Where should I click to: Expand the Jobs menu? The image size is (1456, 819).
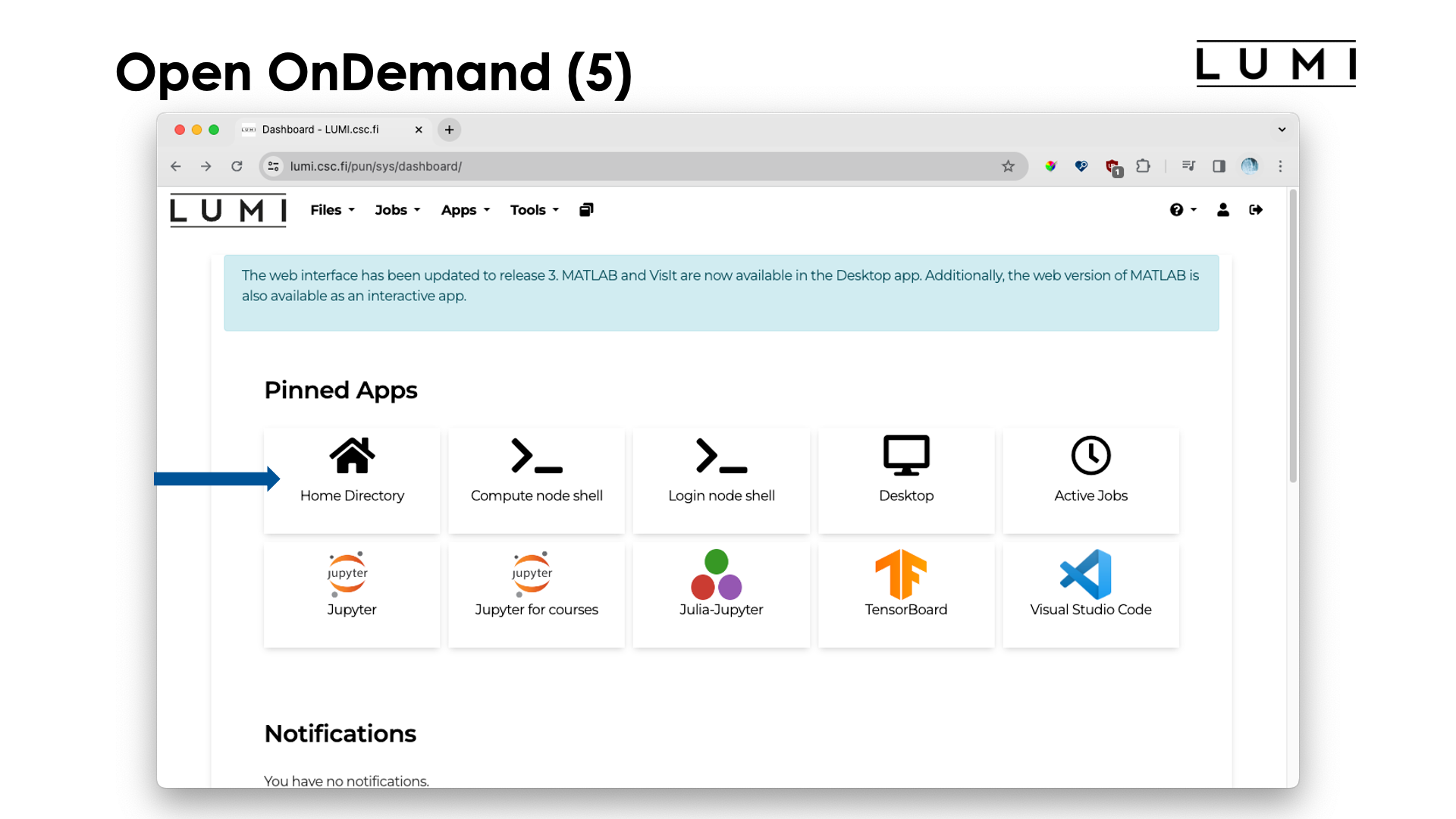pos(397,210)
